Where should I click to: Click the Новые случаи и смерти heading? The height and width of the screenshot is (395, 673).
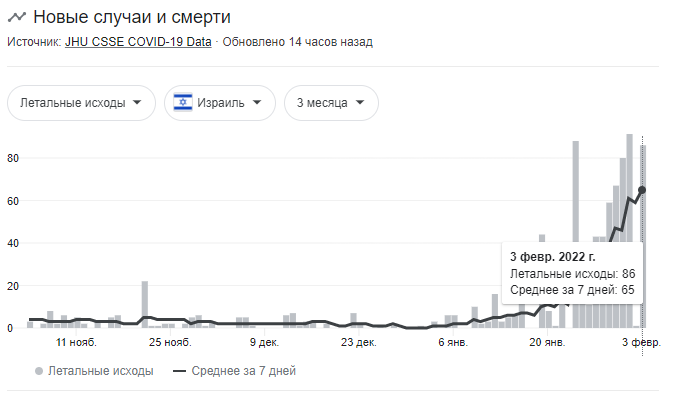pyautogui.click(x=132, y=17)
